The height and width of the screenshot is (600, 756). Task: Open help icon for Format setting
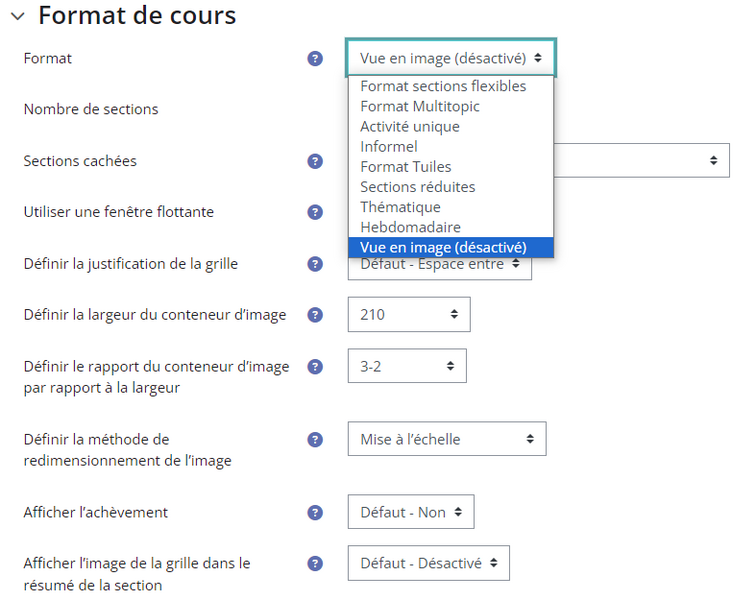coord(315,59)
